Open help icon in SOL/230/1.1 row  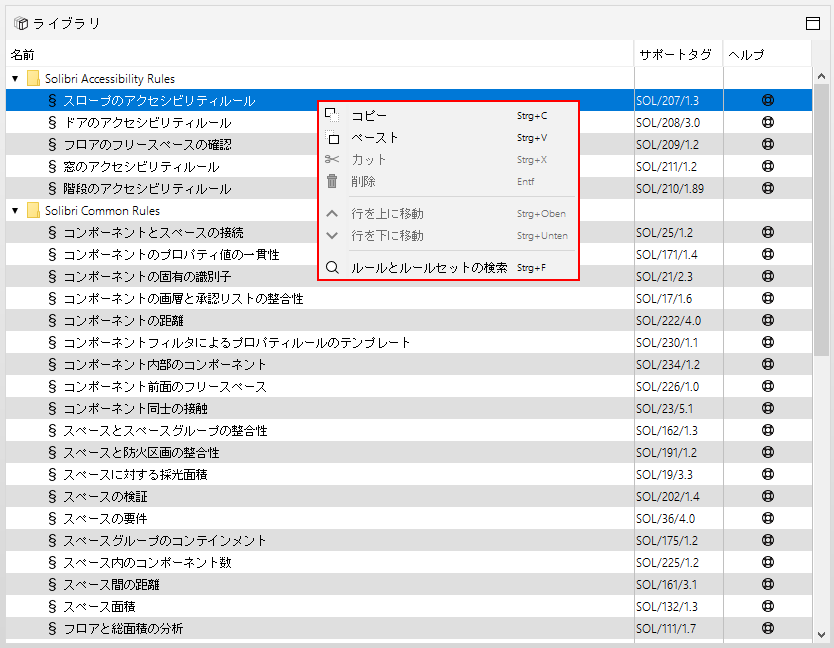[768, 342]
